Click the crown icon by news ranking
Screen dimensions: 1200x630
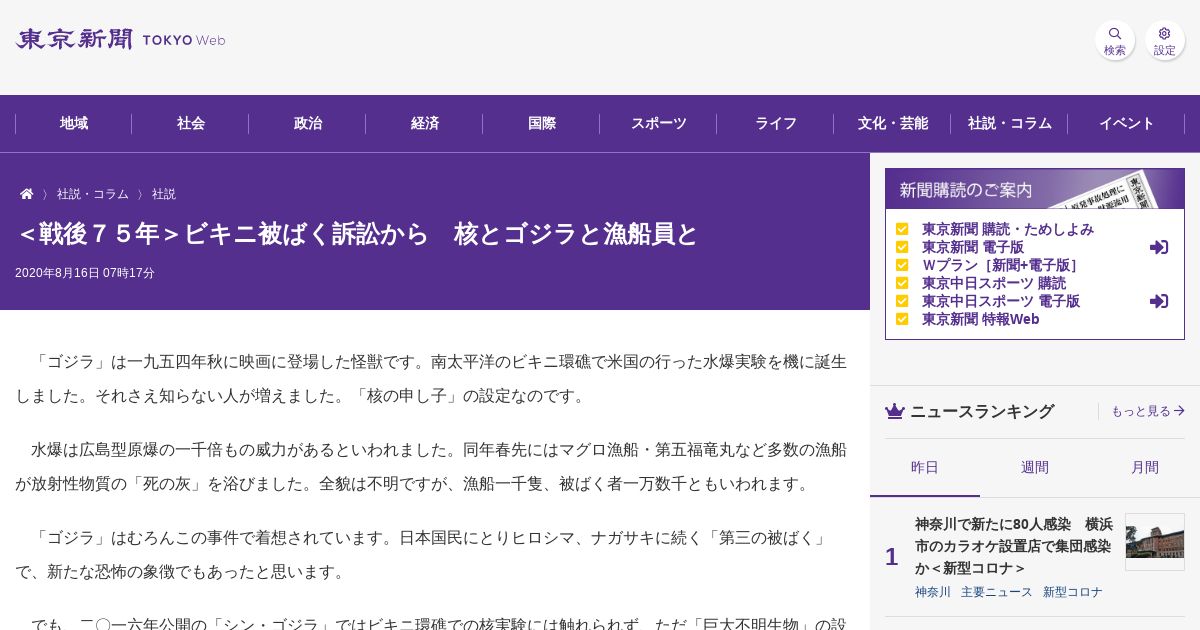tap(895, 411)
